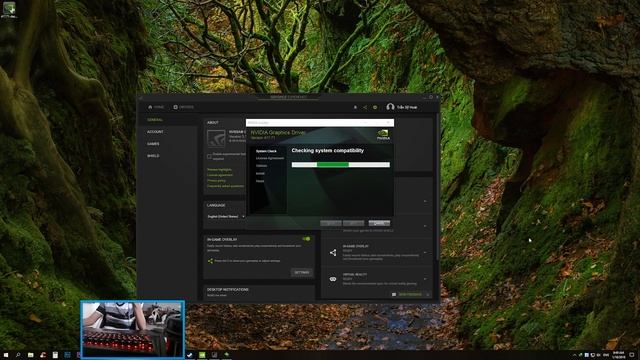Open the Windows Start menu

coord(6,355)
